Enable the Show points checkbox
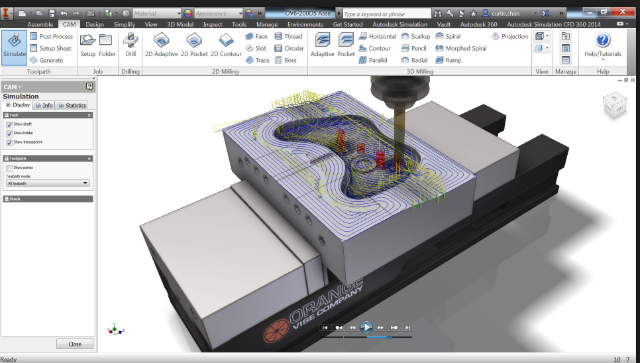Image resolution: width=640 pixels, height=363 pixels. [9, 168]
